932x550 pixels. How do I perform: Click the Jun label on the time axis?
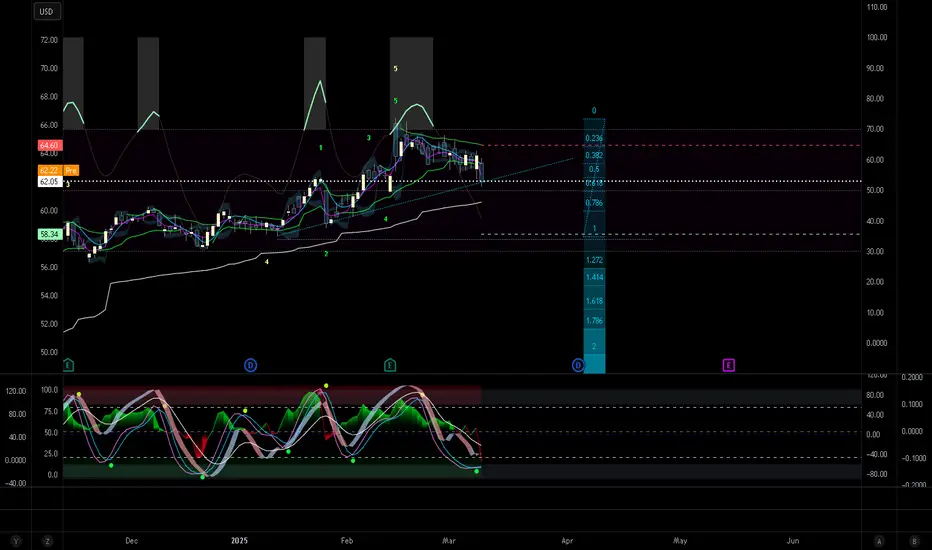coord(793,540)
